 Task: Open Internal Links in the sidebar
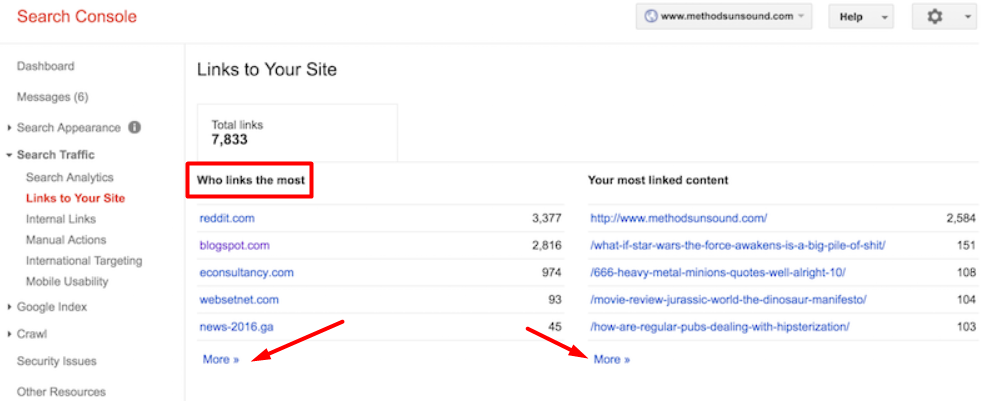[x=61, y=219]
